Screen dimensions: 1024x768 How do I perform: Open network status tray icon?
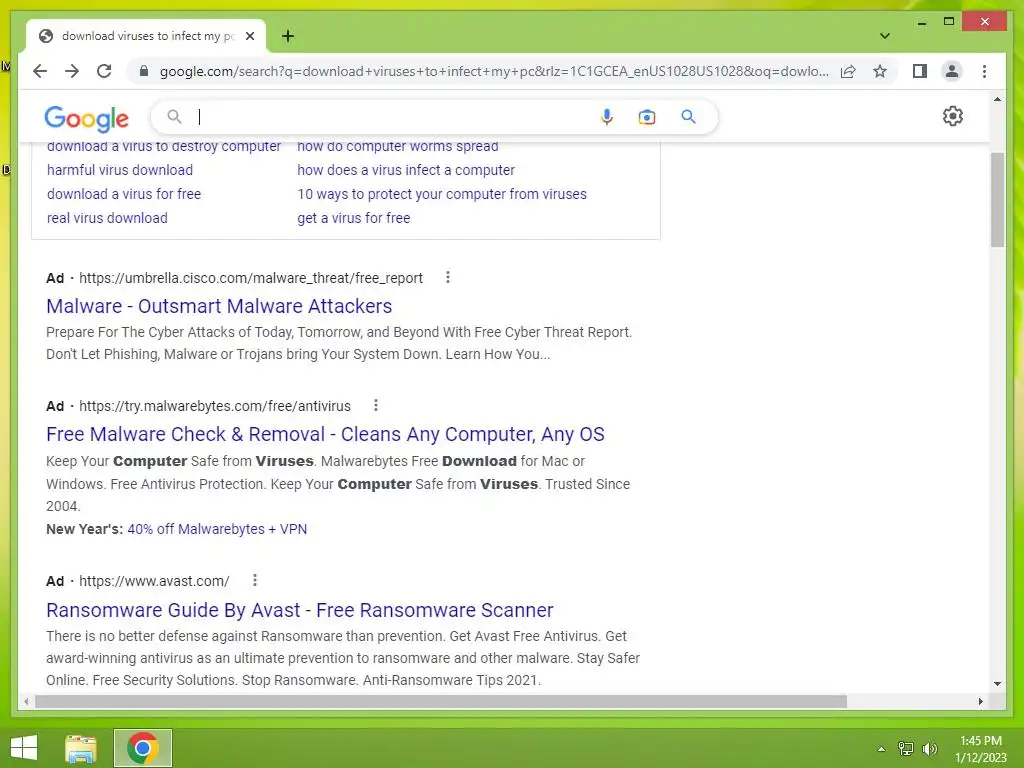pos(906,749)
